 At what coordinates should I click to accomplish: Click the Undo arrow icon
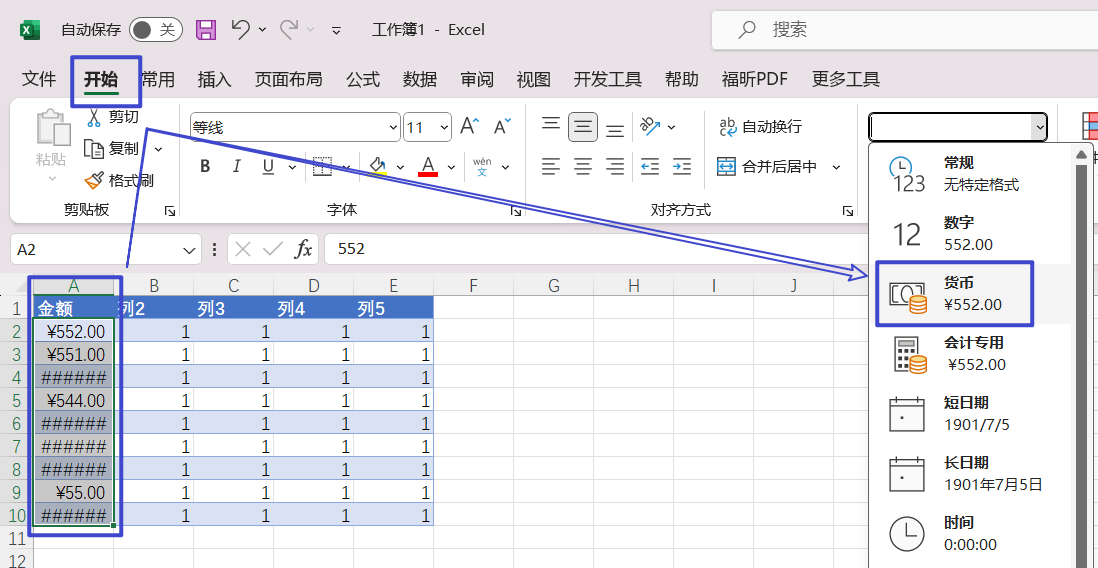(240, 30)
